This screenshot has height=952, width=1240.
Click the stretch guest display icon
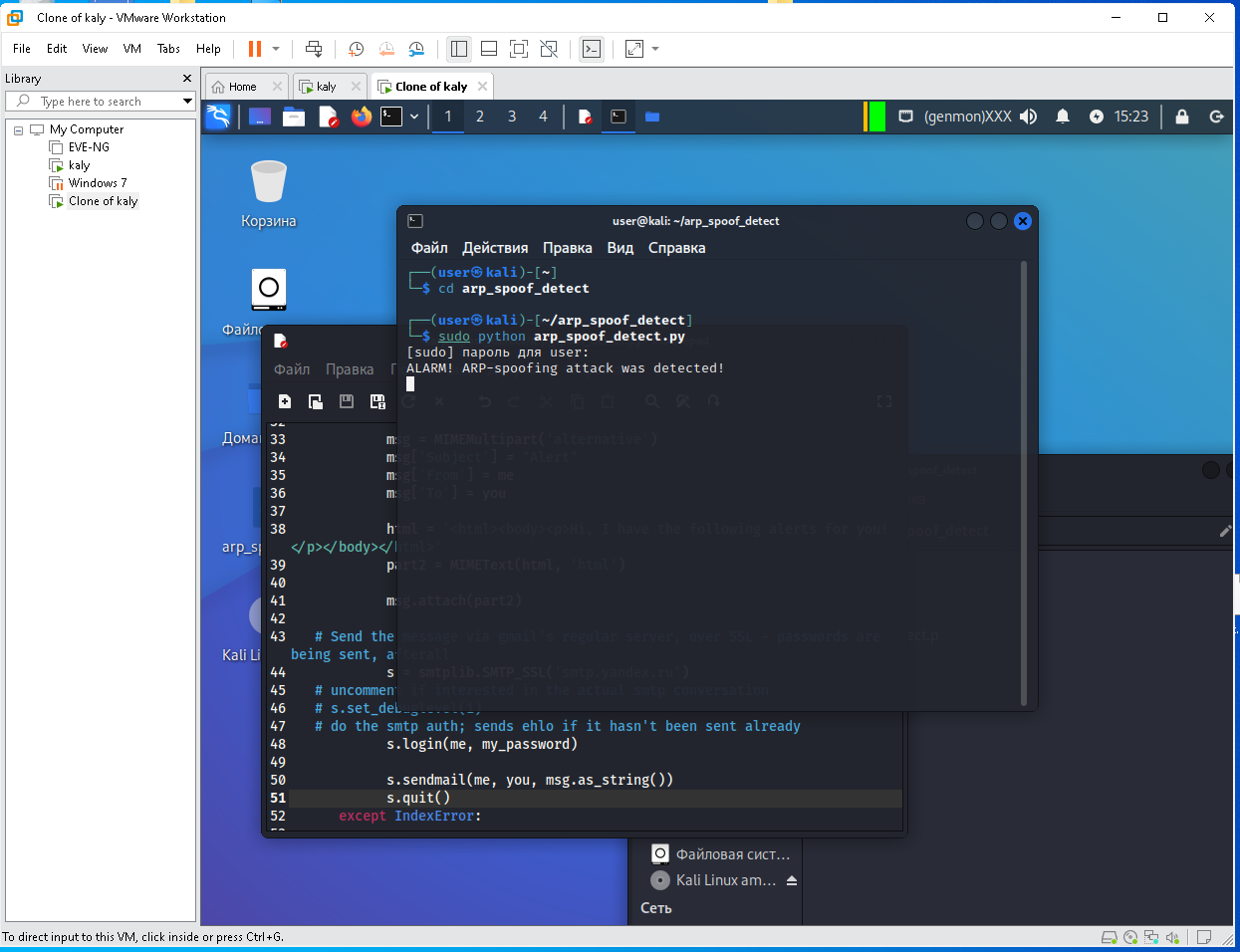[634, 49]
